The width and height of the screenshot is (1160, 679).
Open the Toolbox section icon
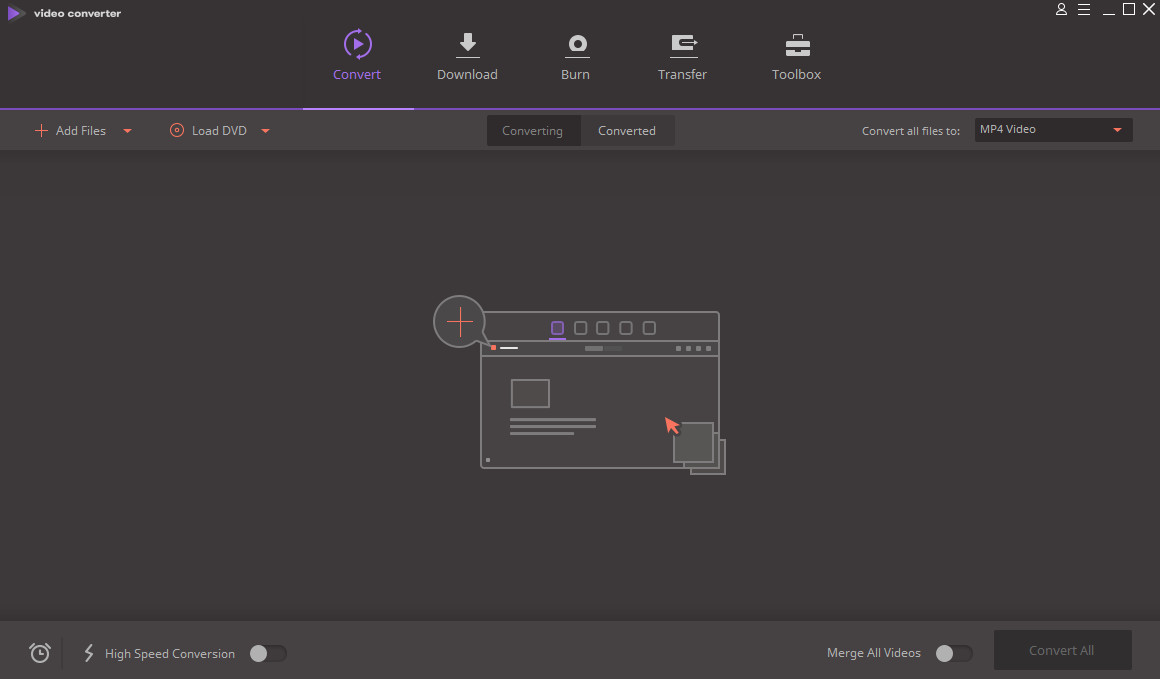click(797, 44)
